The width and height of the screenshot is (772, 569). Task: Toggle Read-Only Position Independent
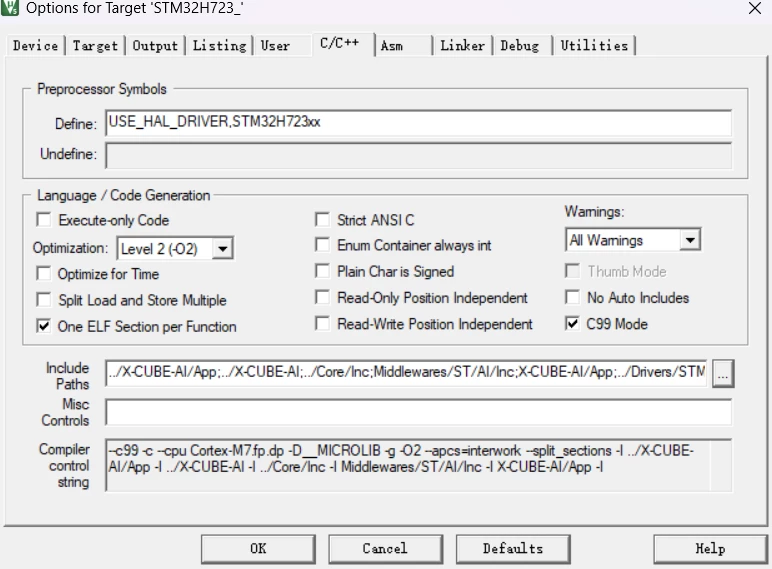point(322,297)
